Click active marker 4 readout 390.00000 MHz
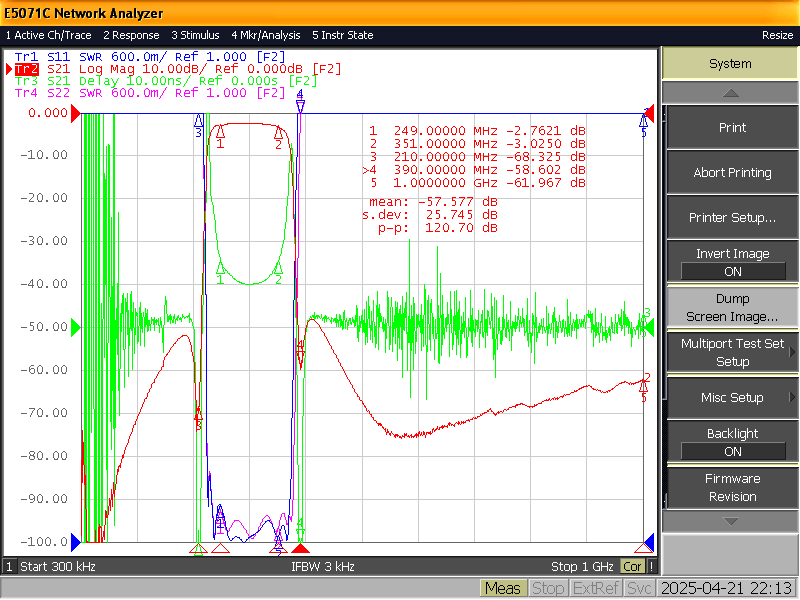Image resolution: width=800 pixels, height=600 pixels. [x=474, y=170]
